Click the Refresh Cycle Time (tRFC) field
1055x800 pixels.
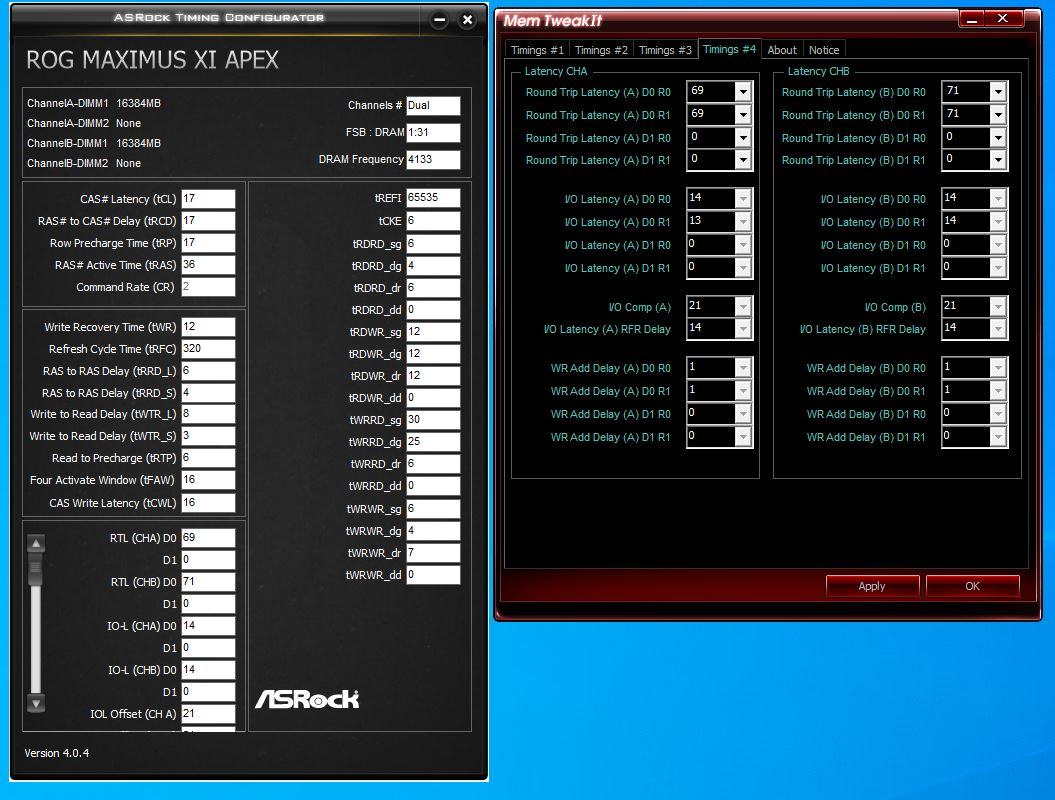(209, 349)
